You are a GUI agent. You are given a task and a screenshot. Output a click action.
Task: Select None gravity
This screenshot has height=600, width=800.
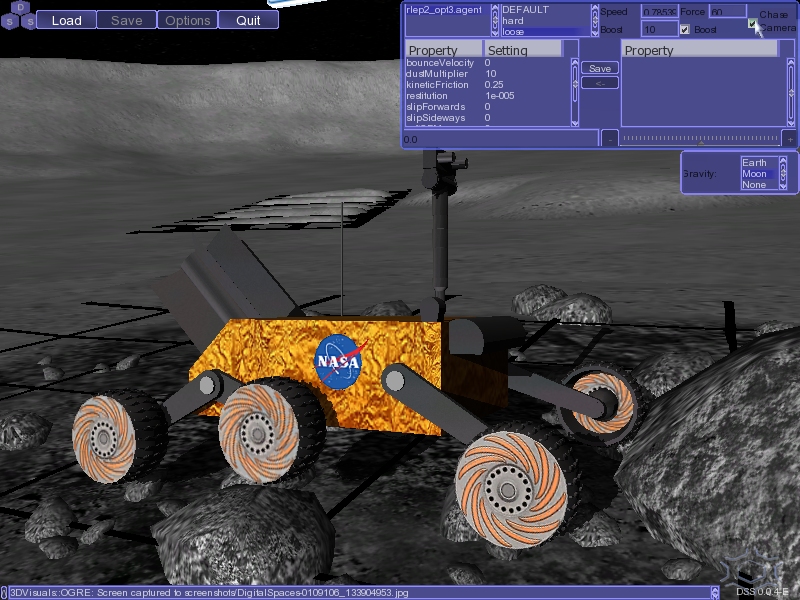tap(759, 185)
